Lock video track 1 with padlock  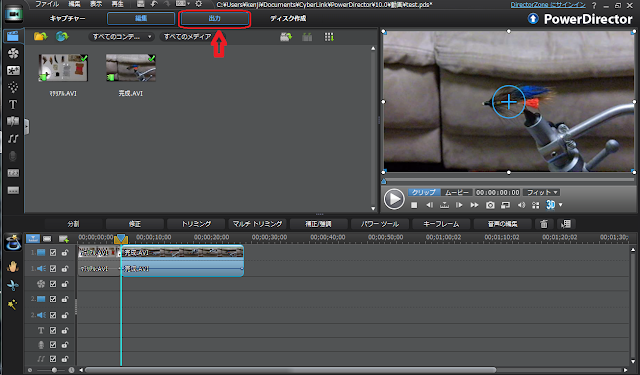(65, 253)
